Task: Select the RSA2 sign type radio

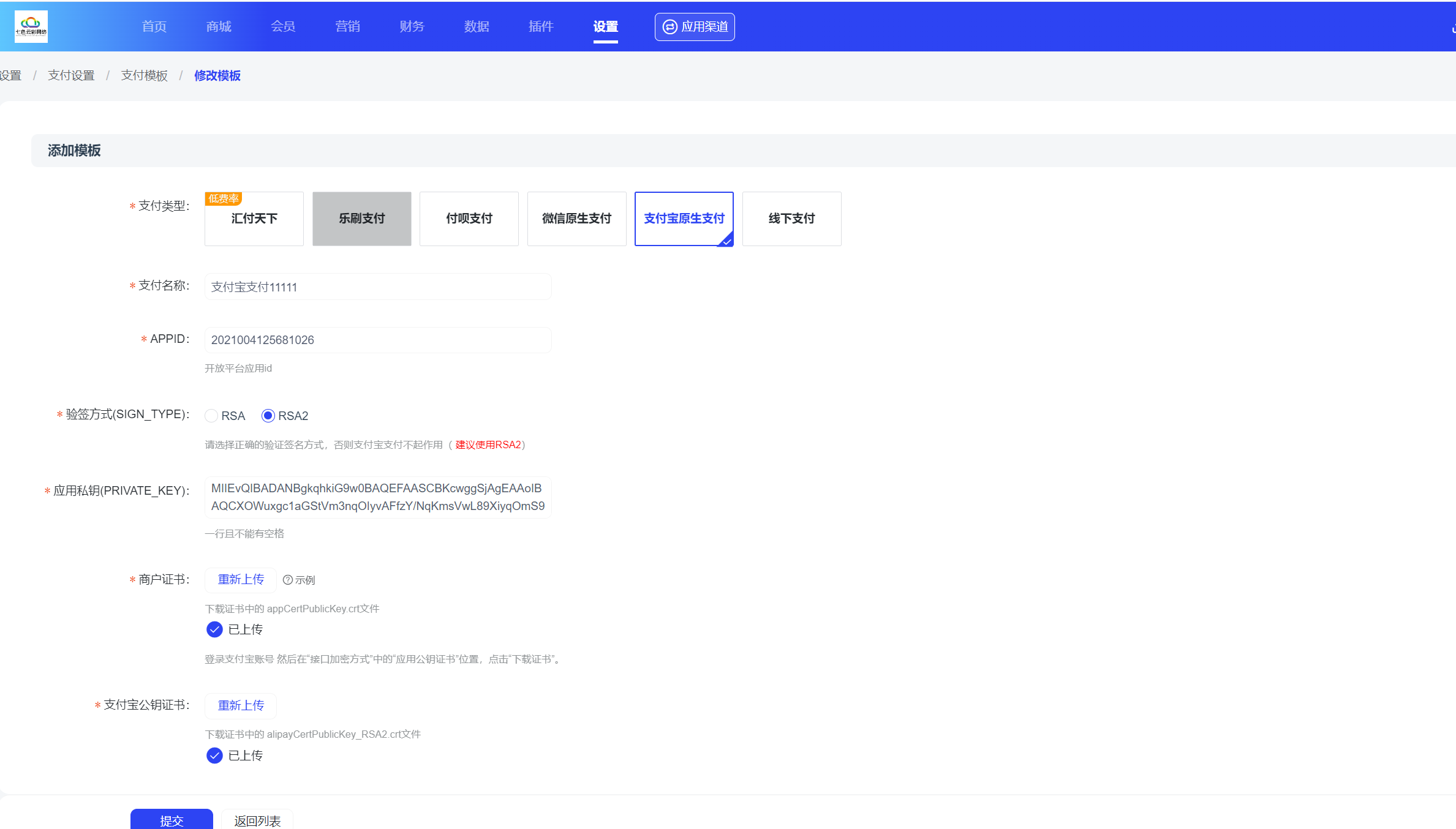Action: 268,416
